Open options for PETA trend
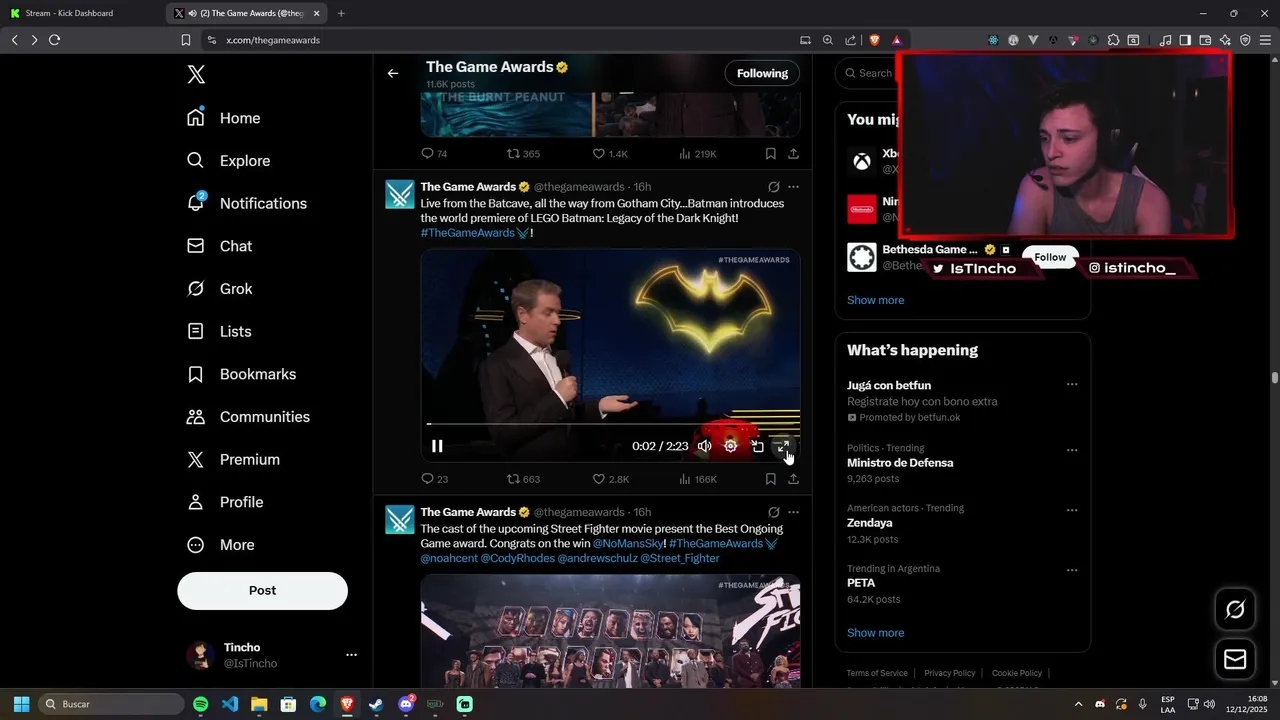 (x=1072, y=570)
